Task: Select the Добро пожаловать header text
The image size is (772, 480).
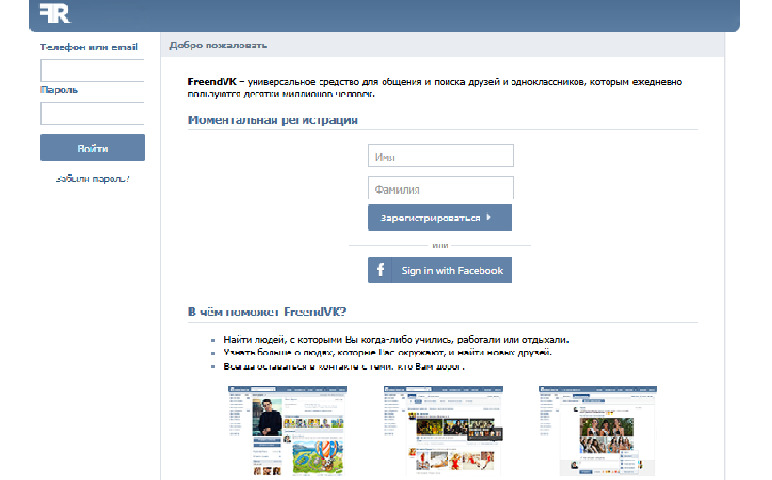Action: coord(218,45)
